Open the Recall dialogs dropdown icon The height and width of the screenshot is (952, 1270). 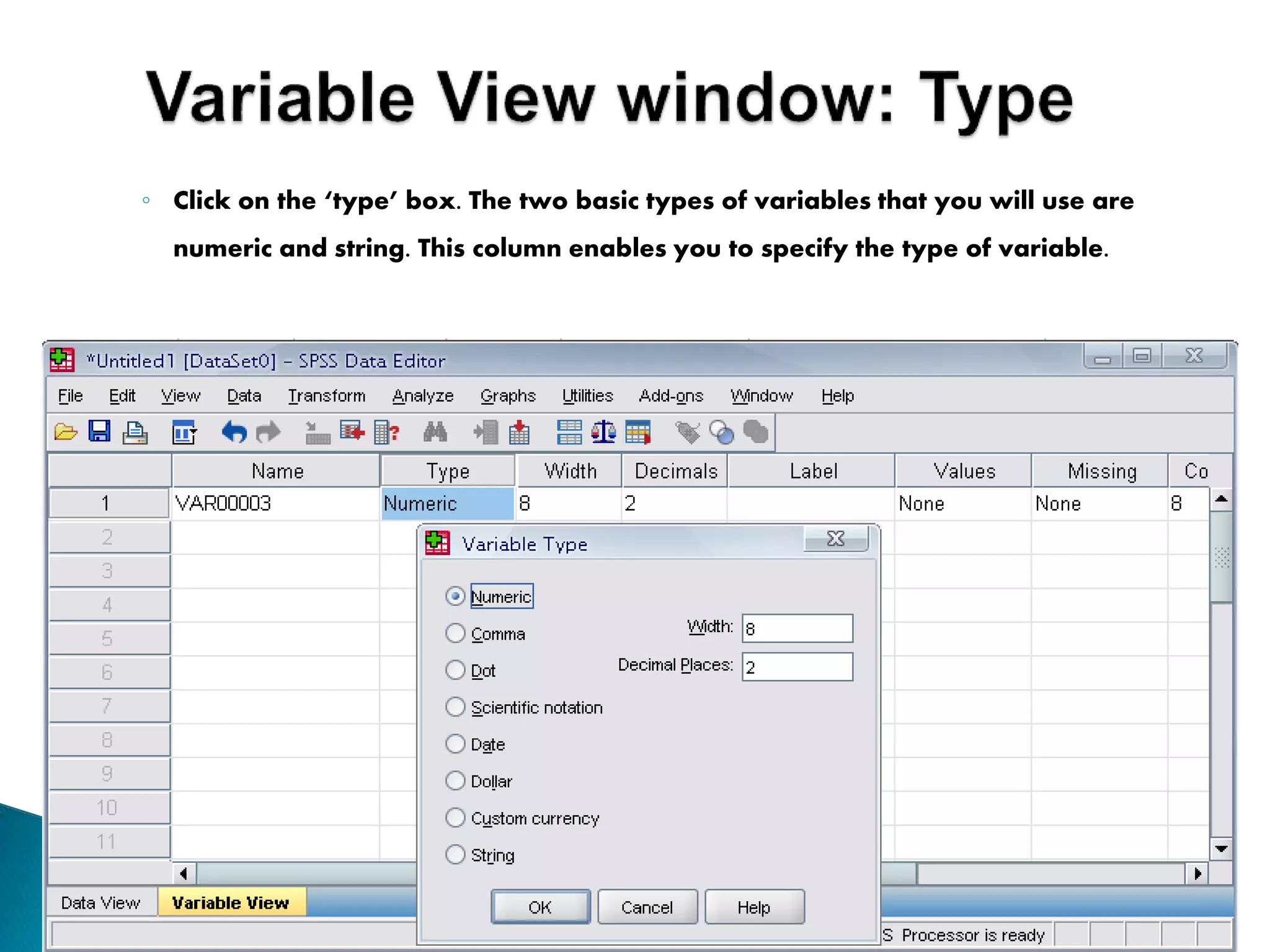pyautogui.click(x=184, y=432)
